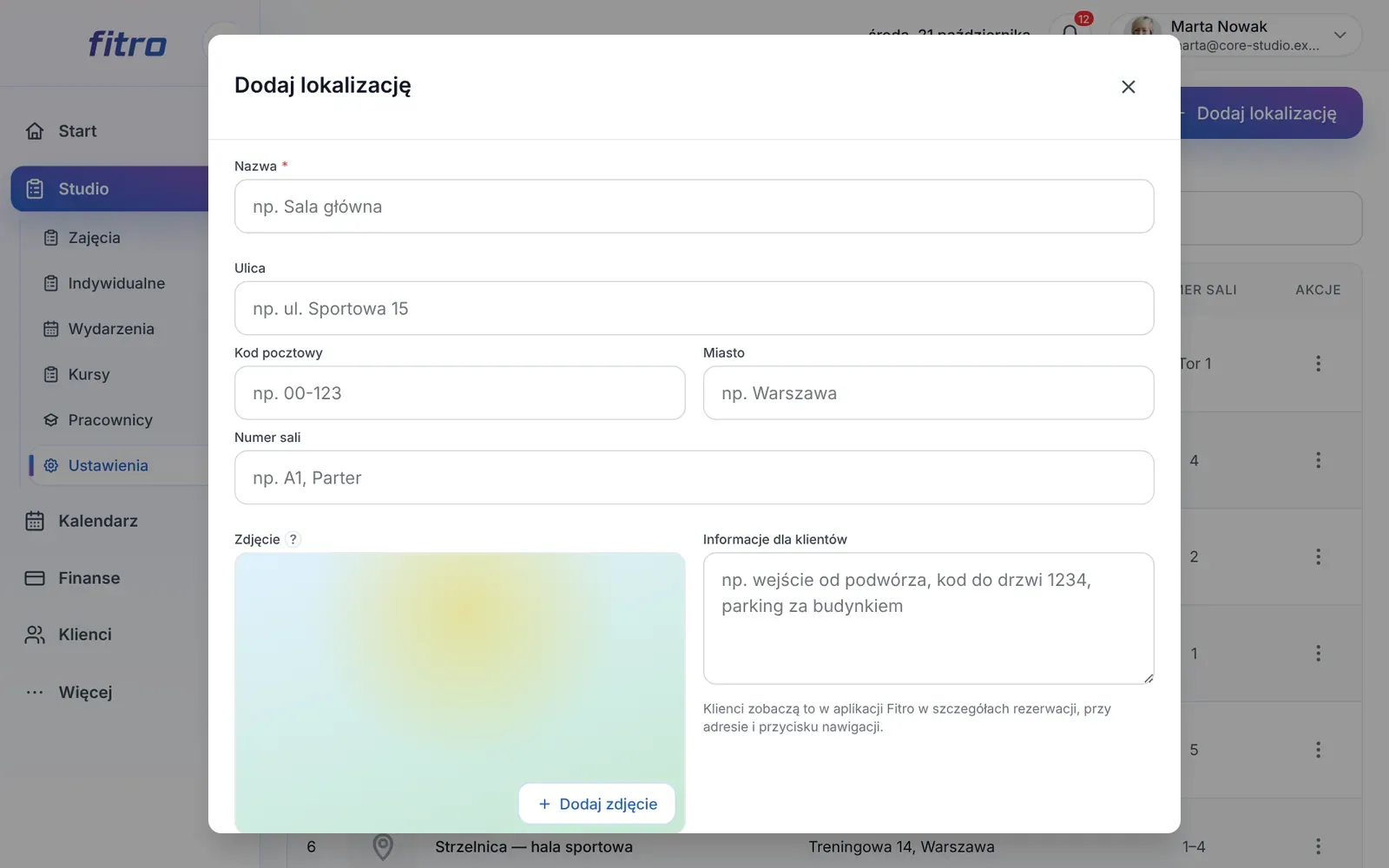Click the Zdjęcie help question mark icon
1389x868 pixels.
(293, 539)
